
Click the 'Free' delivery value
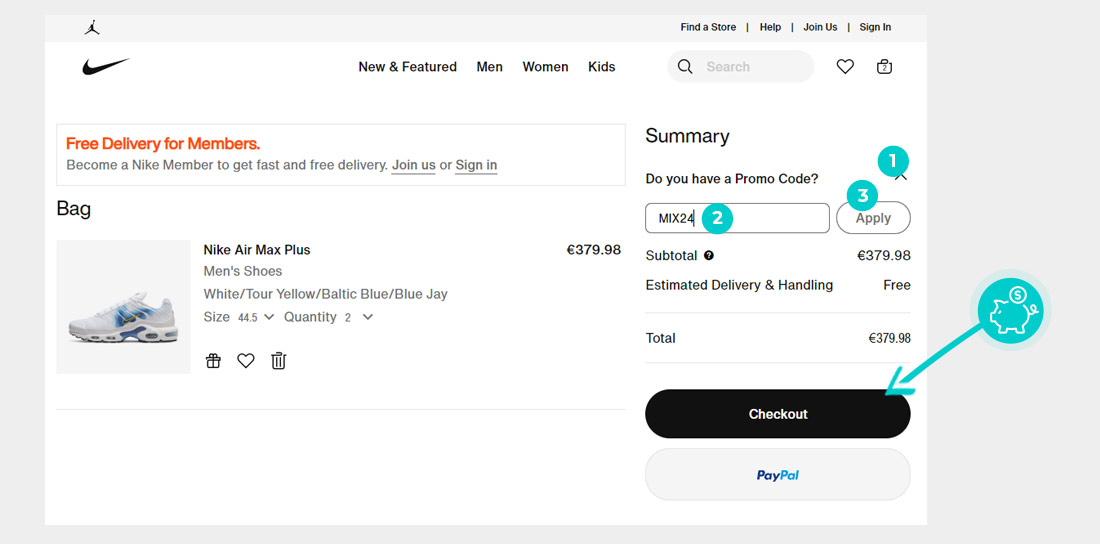click(x=897, y=285)
